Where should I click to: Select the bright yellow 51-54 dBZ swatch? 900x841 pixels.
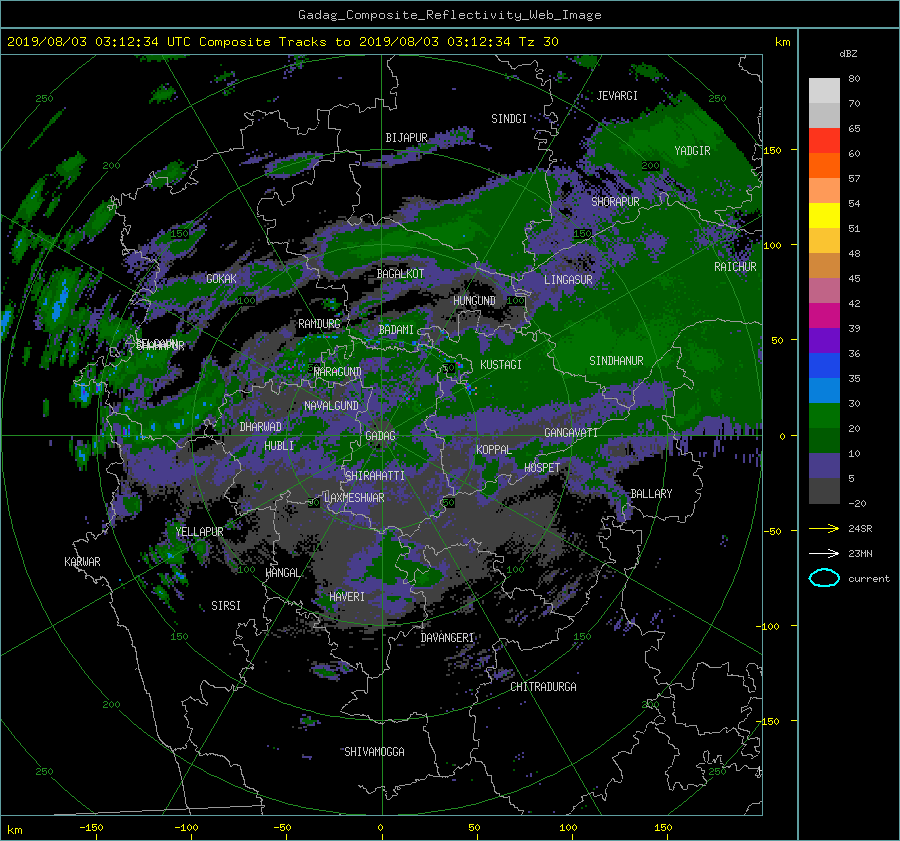(824, 216)
